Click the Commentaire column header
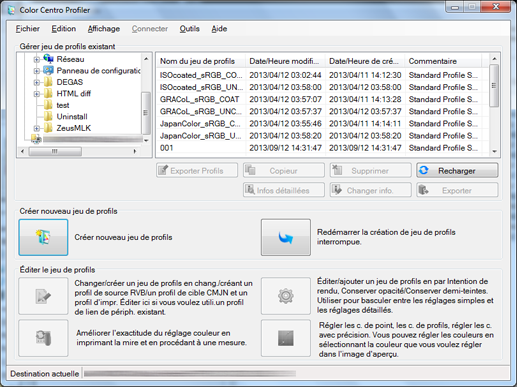 pos(443,61)
